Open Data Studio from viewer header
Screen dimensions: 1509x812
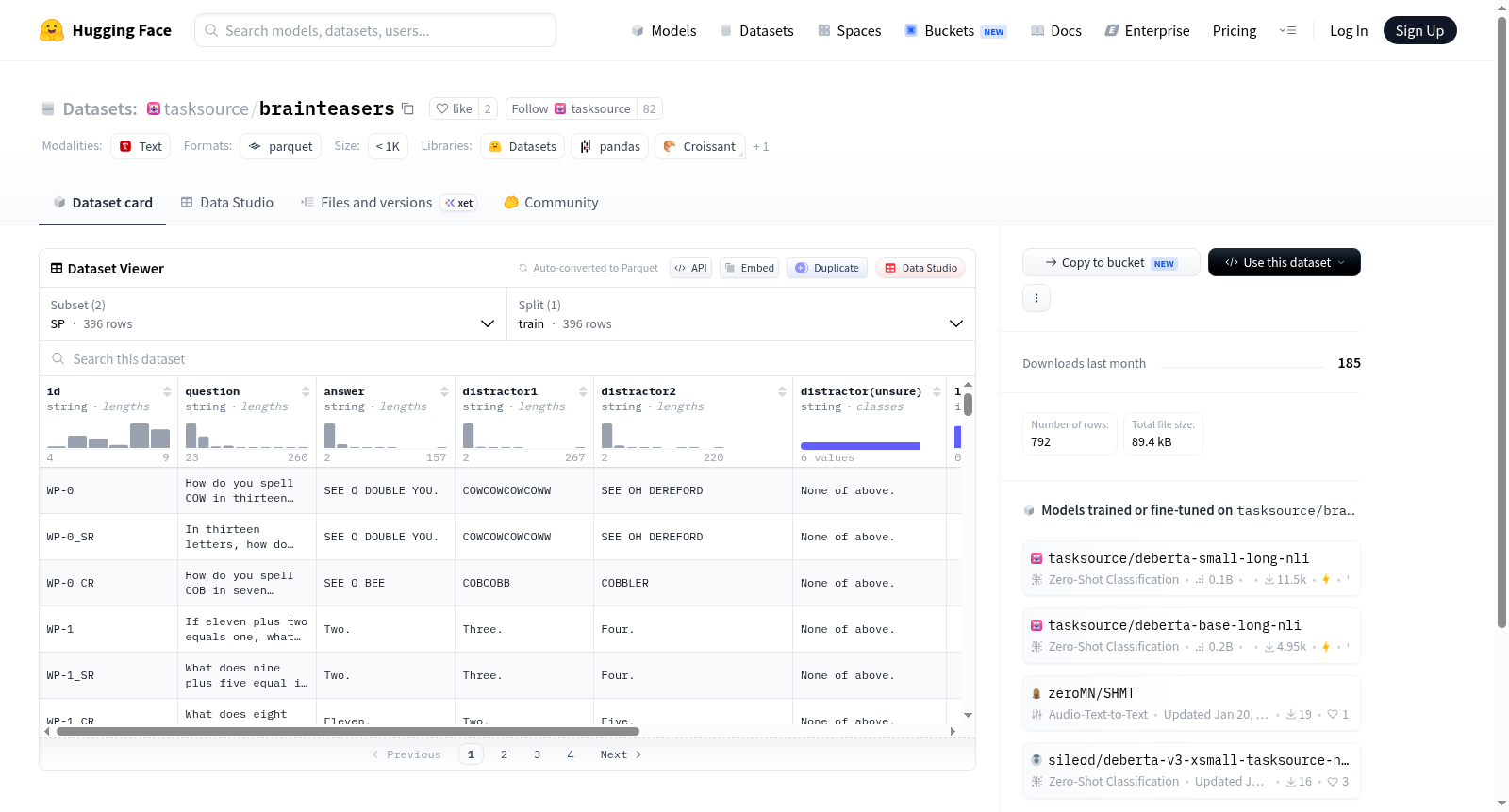click(920, 268)
